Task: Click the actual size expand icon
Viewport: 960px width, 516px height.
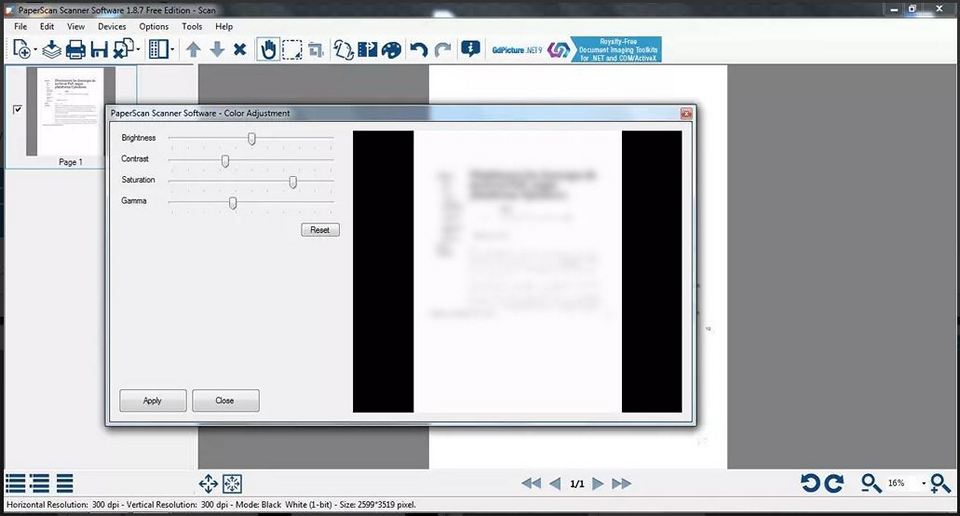Action: click(232, 484)
